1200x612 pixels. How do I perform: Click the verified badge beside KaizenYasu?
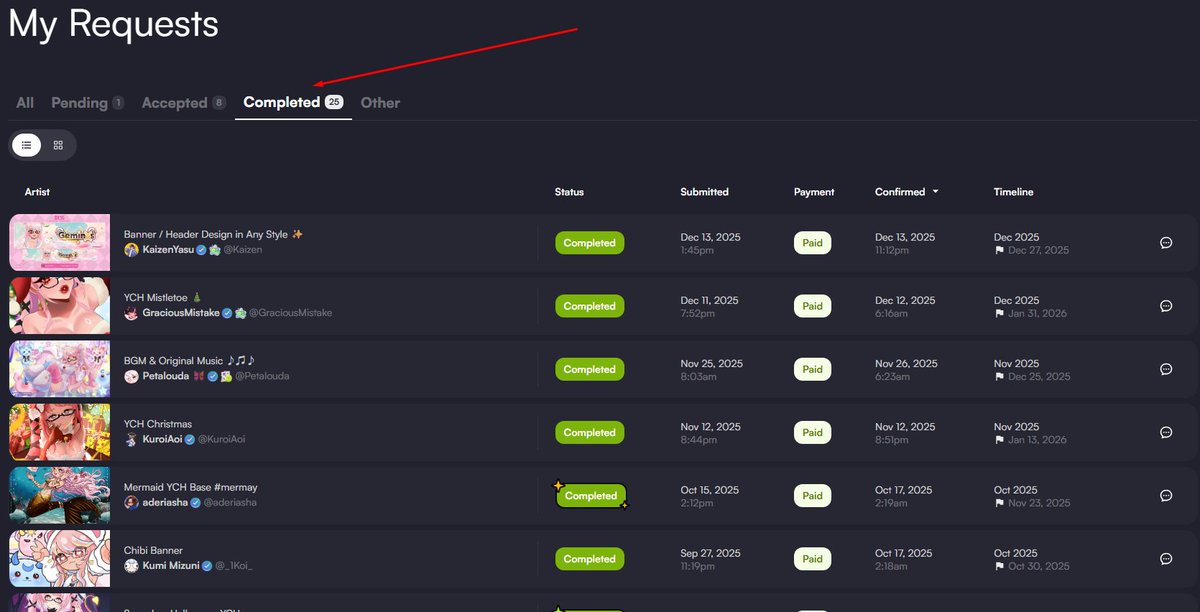pos(201,249)
